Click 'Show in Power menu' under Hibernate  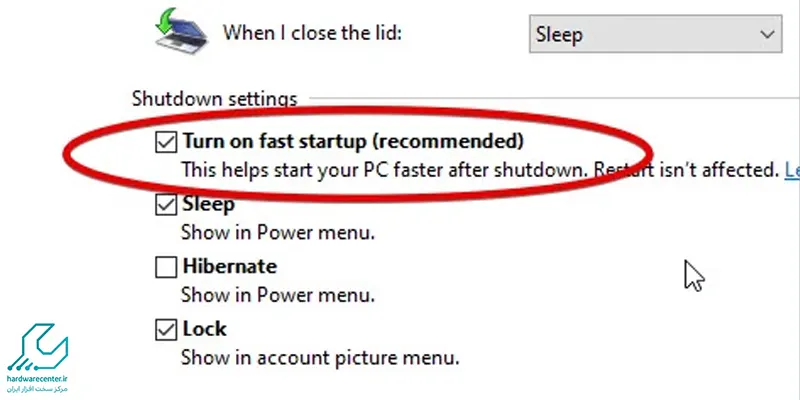click(277, 294)
